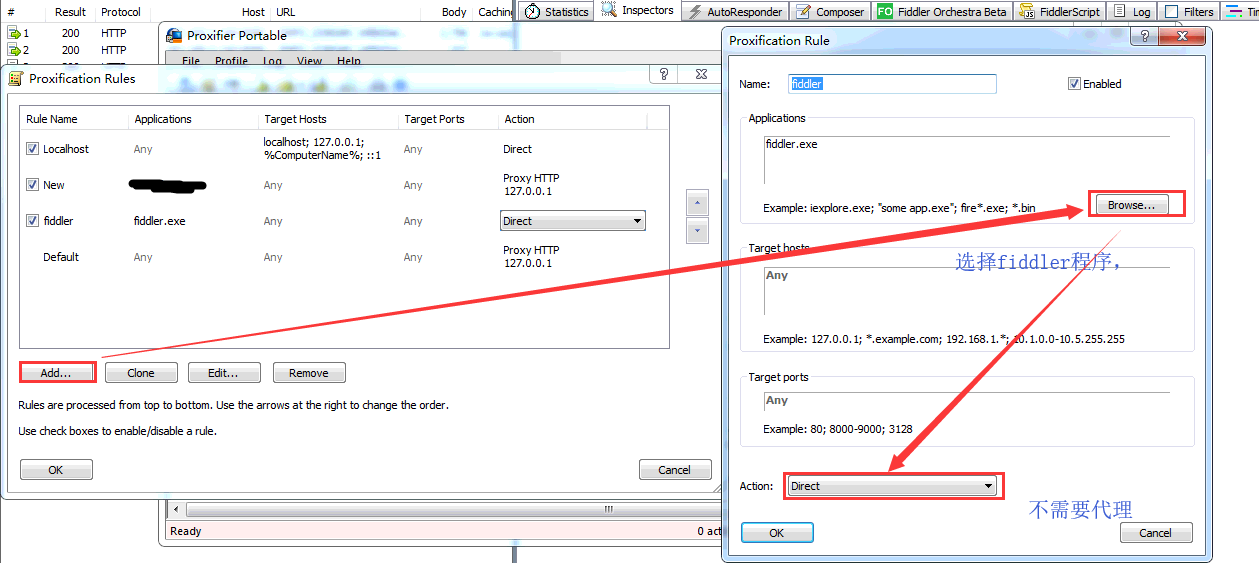The width and height of the screenshot is (1259, 563).
Task: Open the Statistics tab in Fiddler
Action: tap(556, 11)
